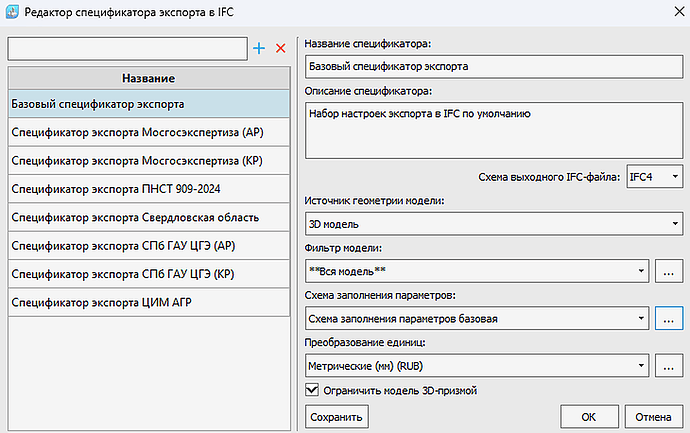Select Спецификатор экспорта ЦИМ АГР row
Image resolution: width=690 pixels, height=433 pixels.
149,302
